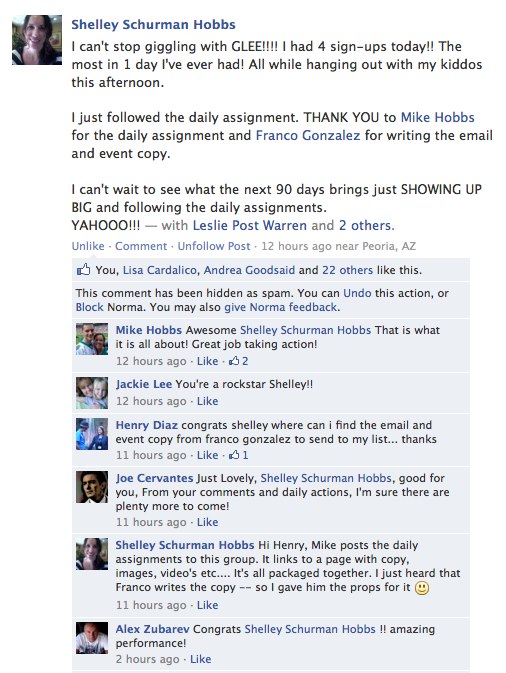Click Alex Zubarev's comment avatar
The width and height of the screenshot is (506, 673).
click(x=92, y=638)
